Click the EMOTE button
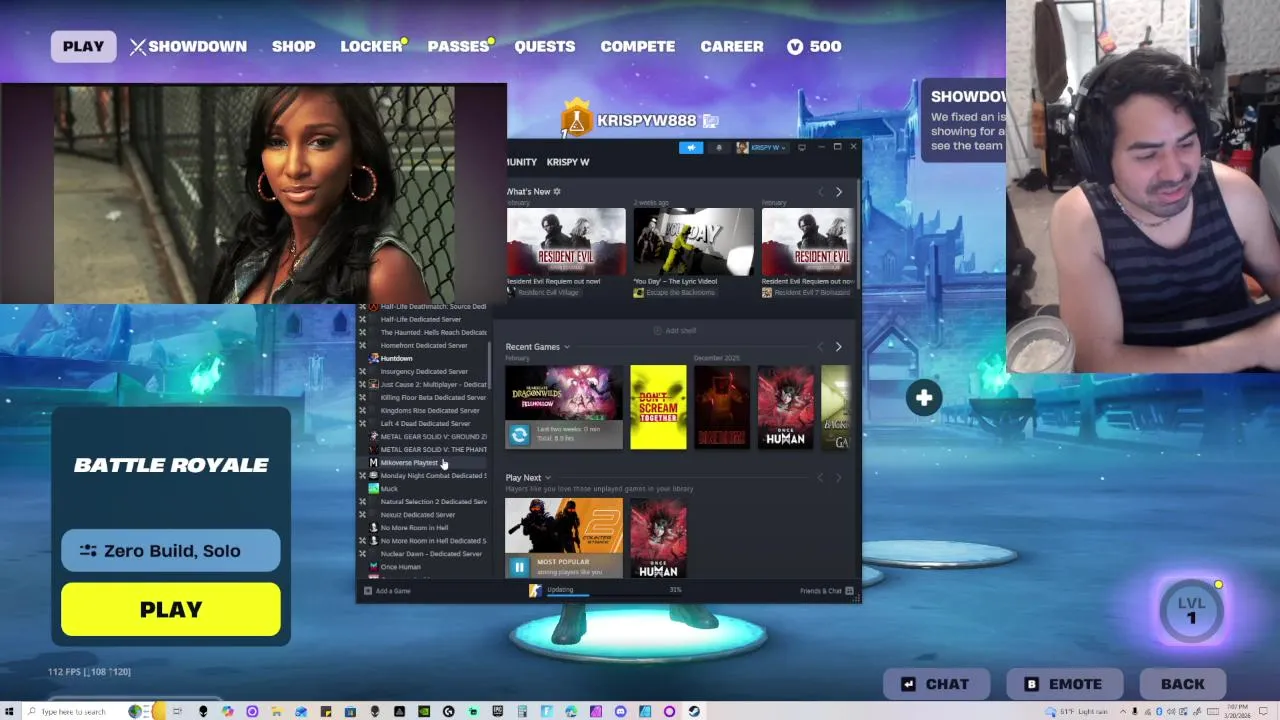The width and height of the screenshot is (1280, 720). pos(1063,684)
